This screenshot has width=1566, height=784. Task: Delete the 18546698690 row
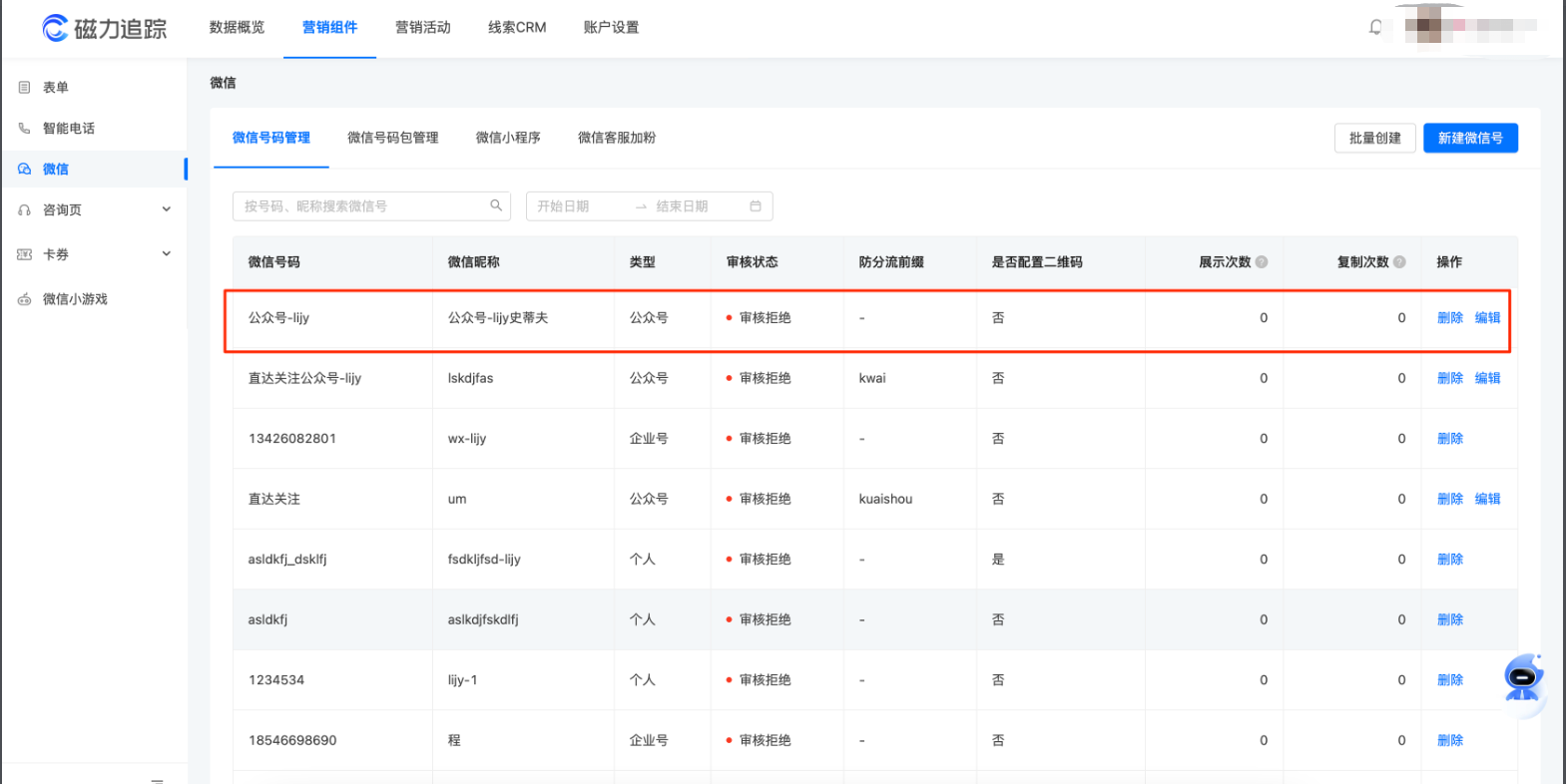coord(1449,740)
